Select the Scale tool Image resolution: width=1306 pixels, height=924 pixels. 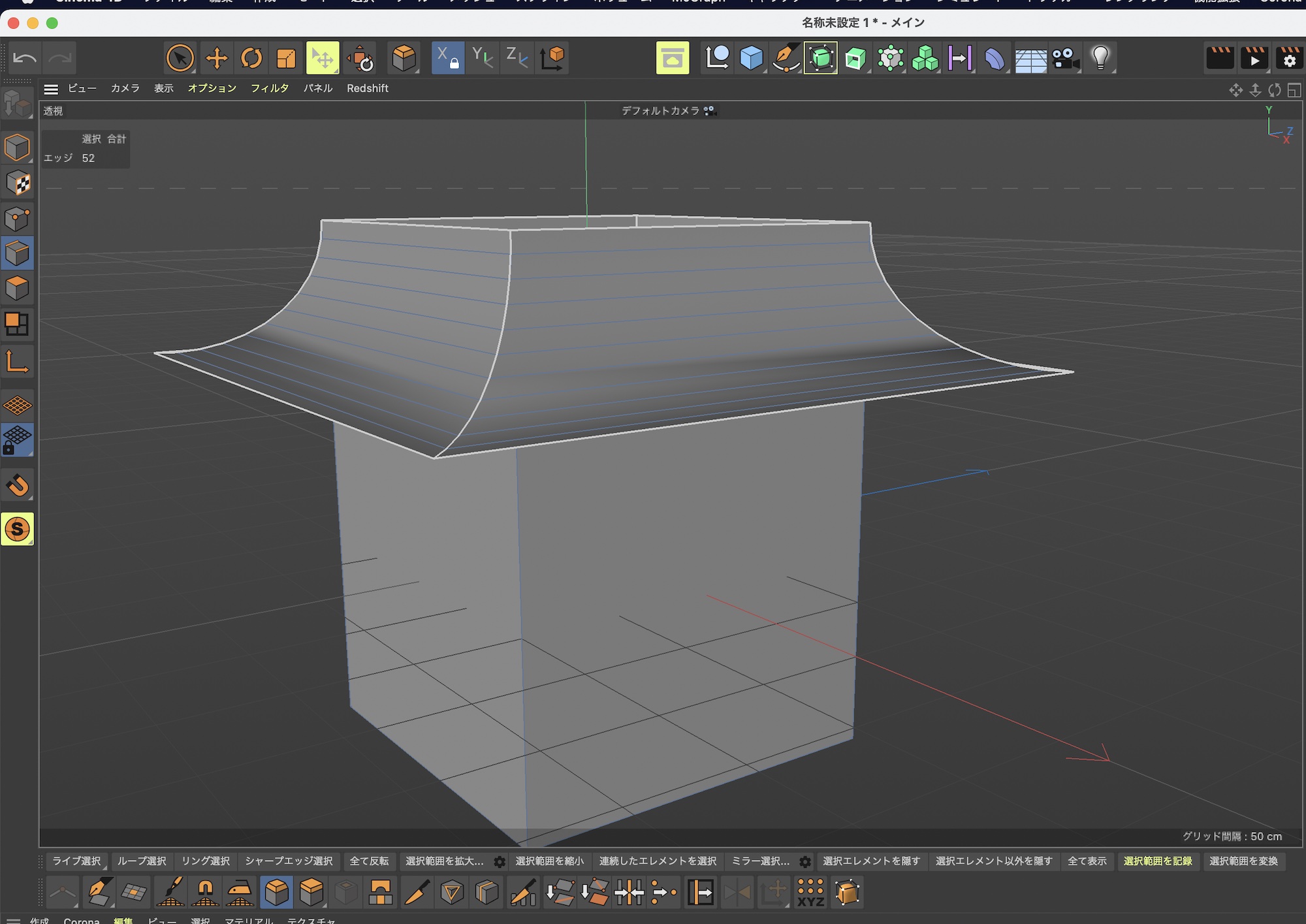click(286, 58)
